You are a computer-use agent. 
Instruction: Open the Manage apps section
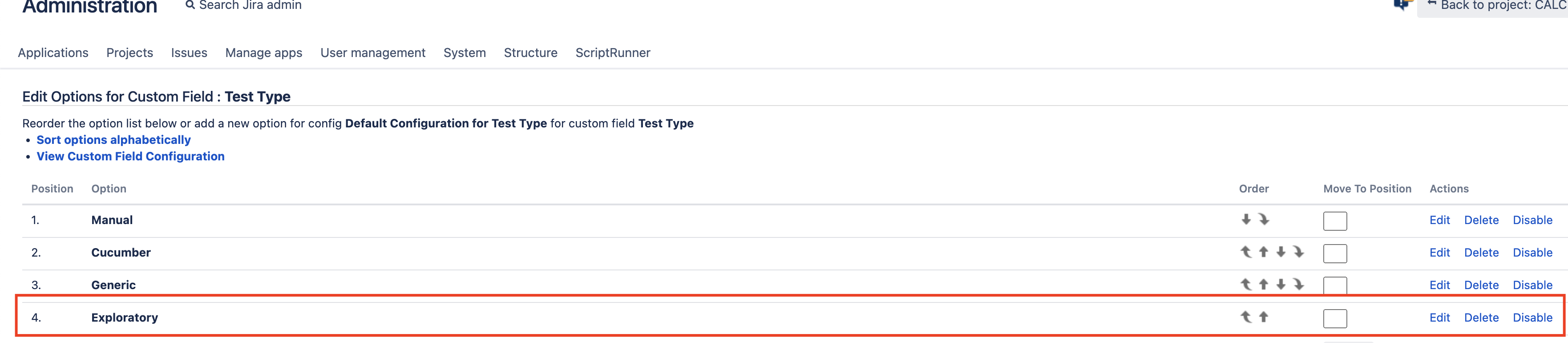pos(263,53)
